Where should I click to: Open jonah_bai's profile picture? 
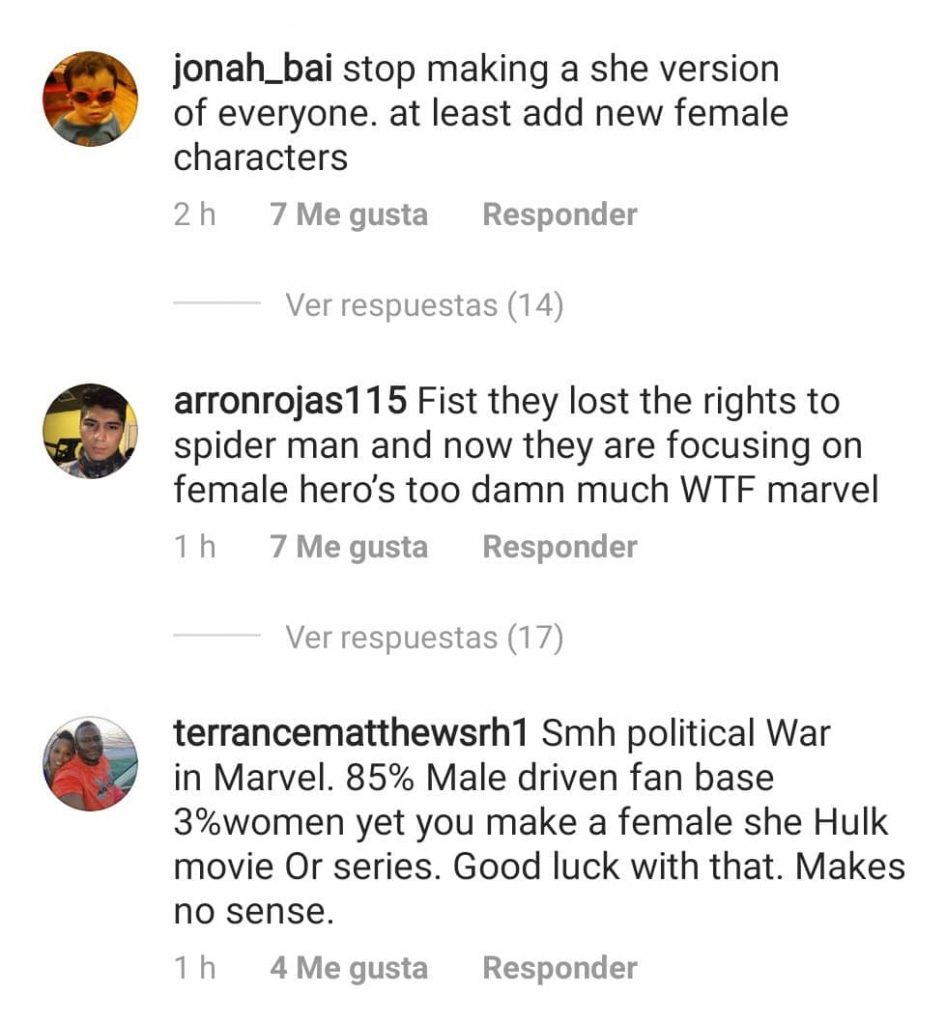pos(90,99)
